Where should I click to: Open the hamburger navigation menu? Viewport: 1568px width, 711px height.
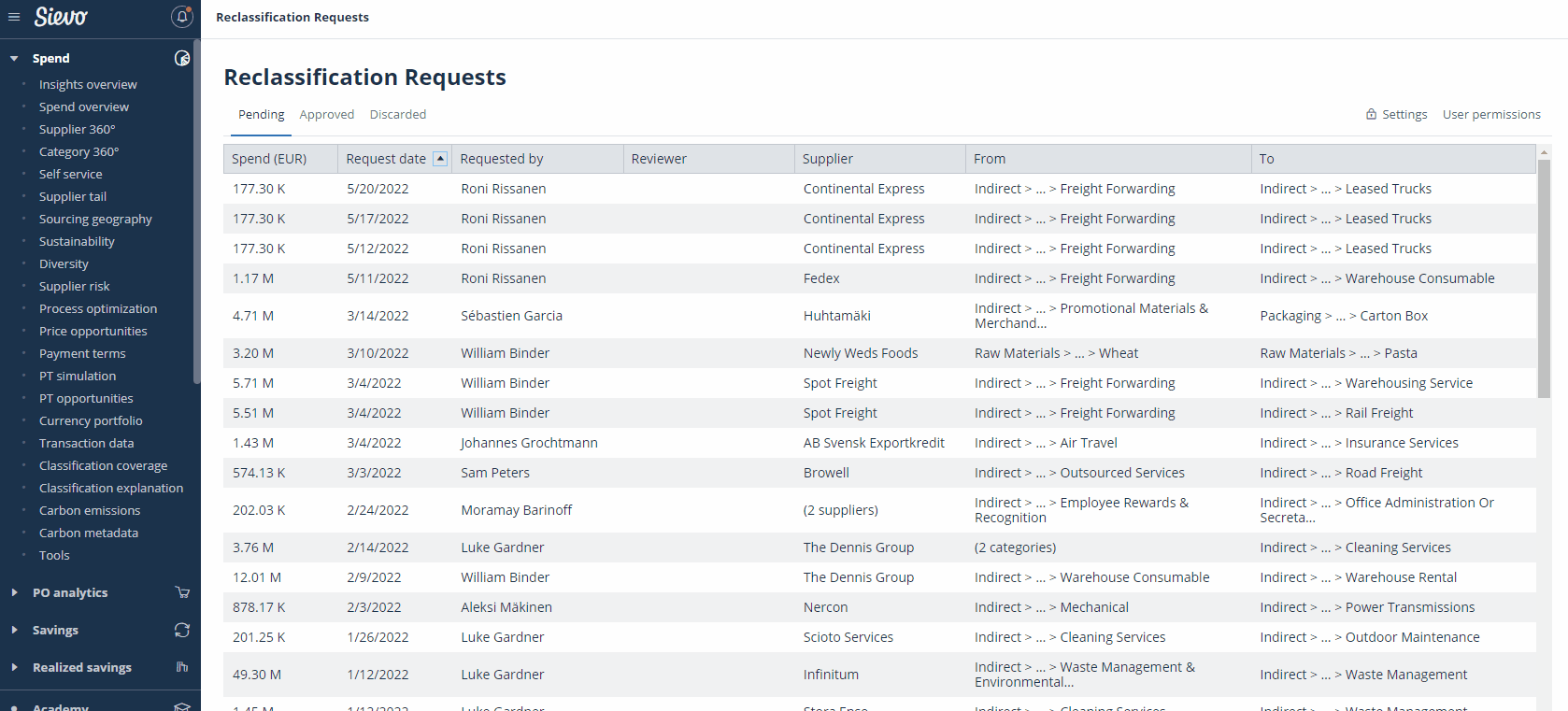tap(14, 17)
